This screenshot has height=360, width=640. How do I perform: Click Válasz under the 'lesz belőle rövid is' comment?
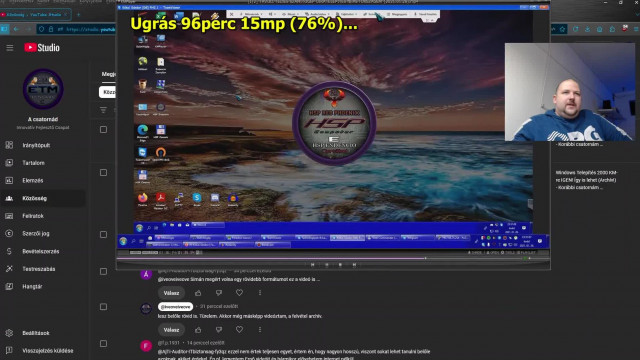click(x=171, y=330)
